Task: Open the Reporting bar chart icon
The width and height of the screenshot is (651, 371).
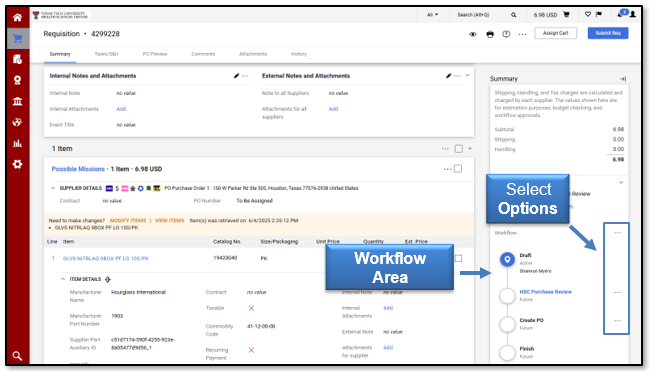Action: pyautogui.click(x=17, y=143)
